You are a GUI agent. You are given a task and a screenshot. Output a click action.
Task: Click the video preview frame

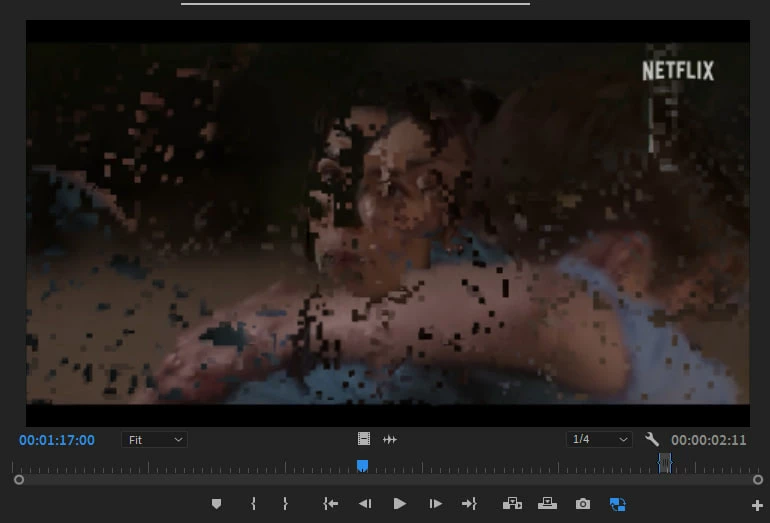tap(388, 223)
